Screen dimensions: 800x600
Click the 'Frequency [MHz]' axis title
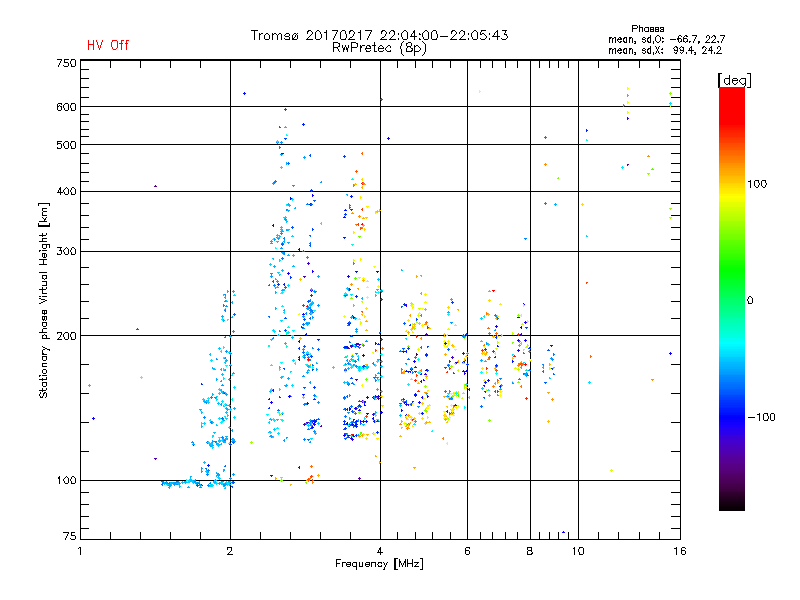[x=379, y=564]
